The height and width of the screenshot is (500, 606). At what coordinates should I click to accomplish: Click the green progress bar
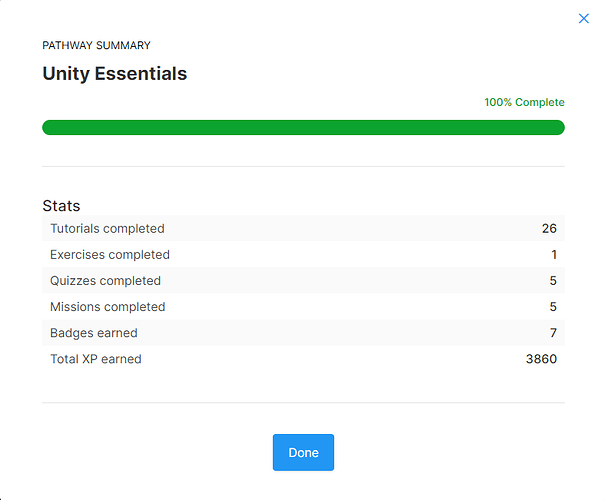(x=303, y=127)
